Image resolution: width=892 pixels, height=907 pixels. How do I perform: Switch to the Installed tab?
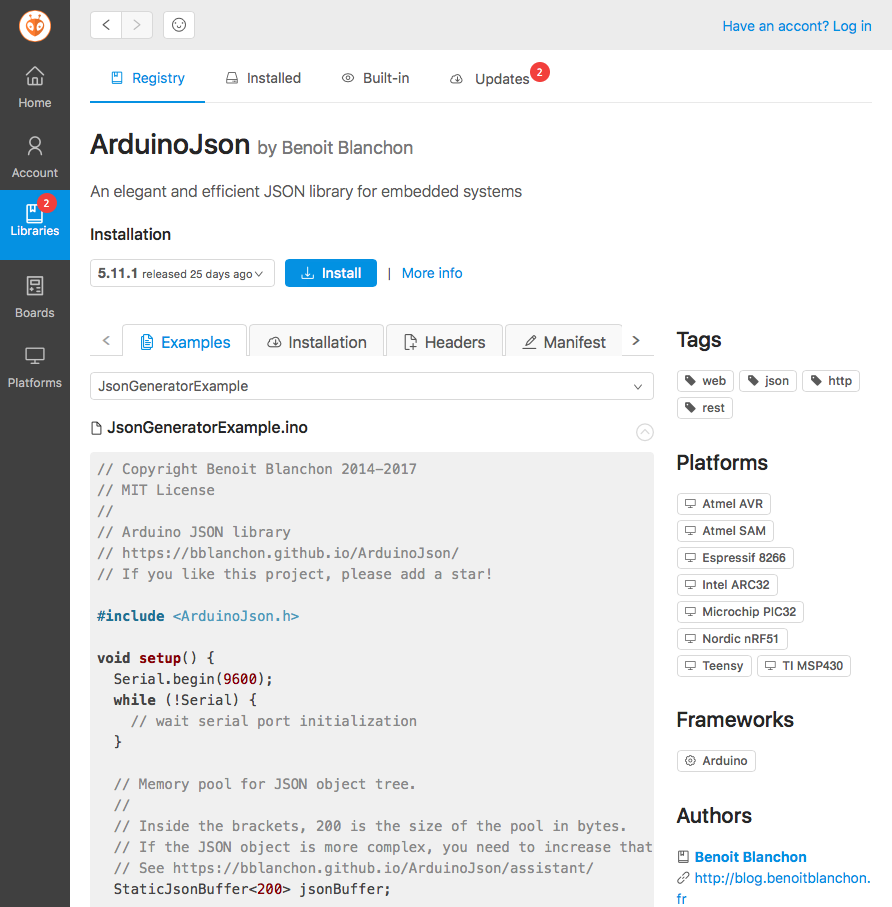[263, 78]
